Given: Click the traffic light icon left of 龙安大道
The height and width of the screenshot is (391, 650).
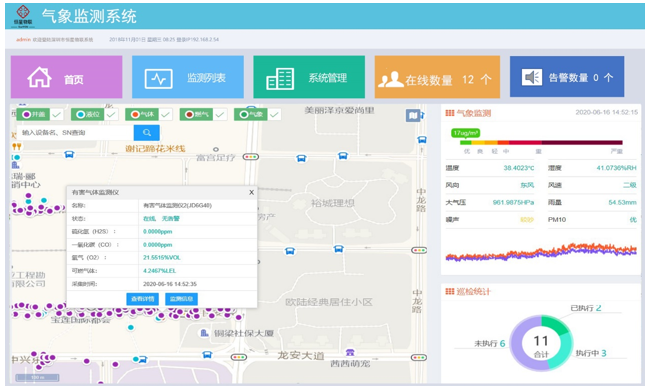Looking at the screenshot, I should click(x=238, y=357).
